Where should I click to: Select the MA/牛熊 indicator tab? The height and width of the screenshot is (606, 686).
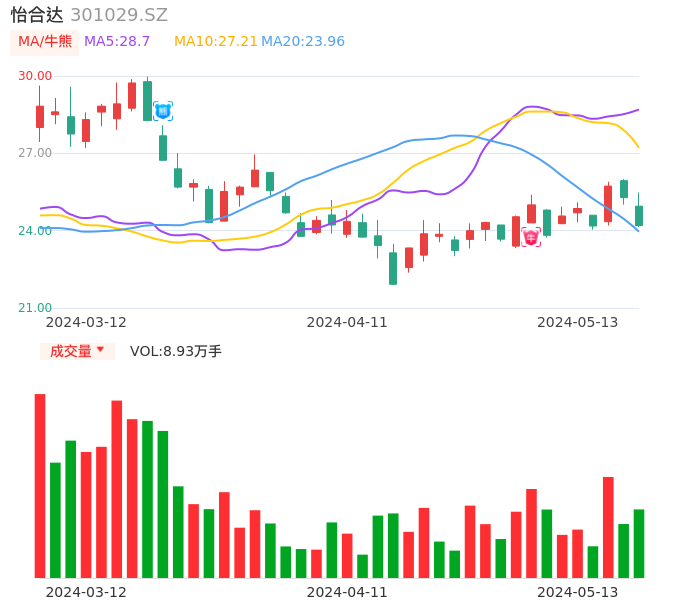pyautogui.click(x=45, y=42)
